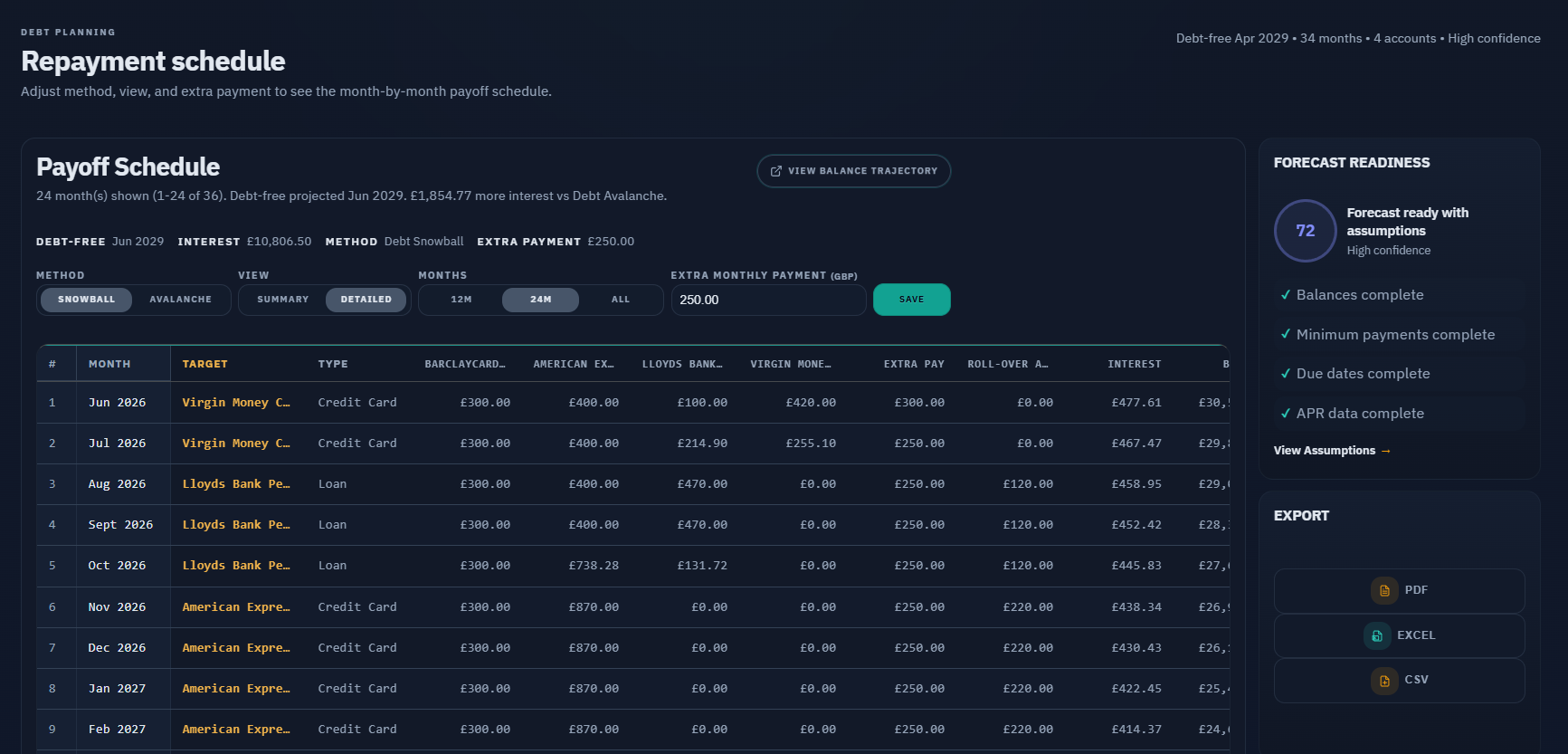Show ALL months
Viewport: 1568px width, 754px height.
coord(621,300)
